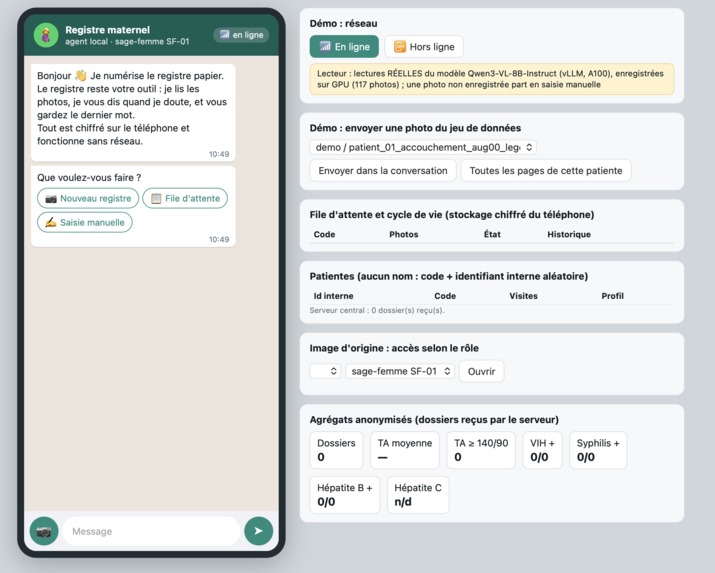Tap the camera icon beside message field

click(x=44, y=531)
